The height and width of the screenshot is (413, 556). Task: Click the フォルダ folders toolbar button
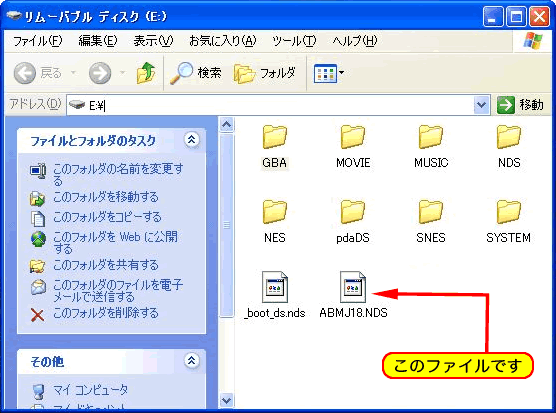(265, 73)
